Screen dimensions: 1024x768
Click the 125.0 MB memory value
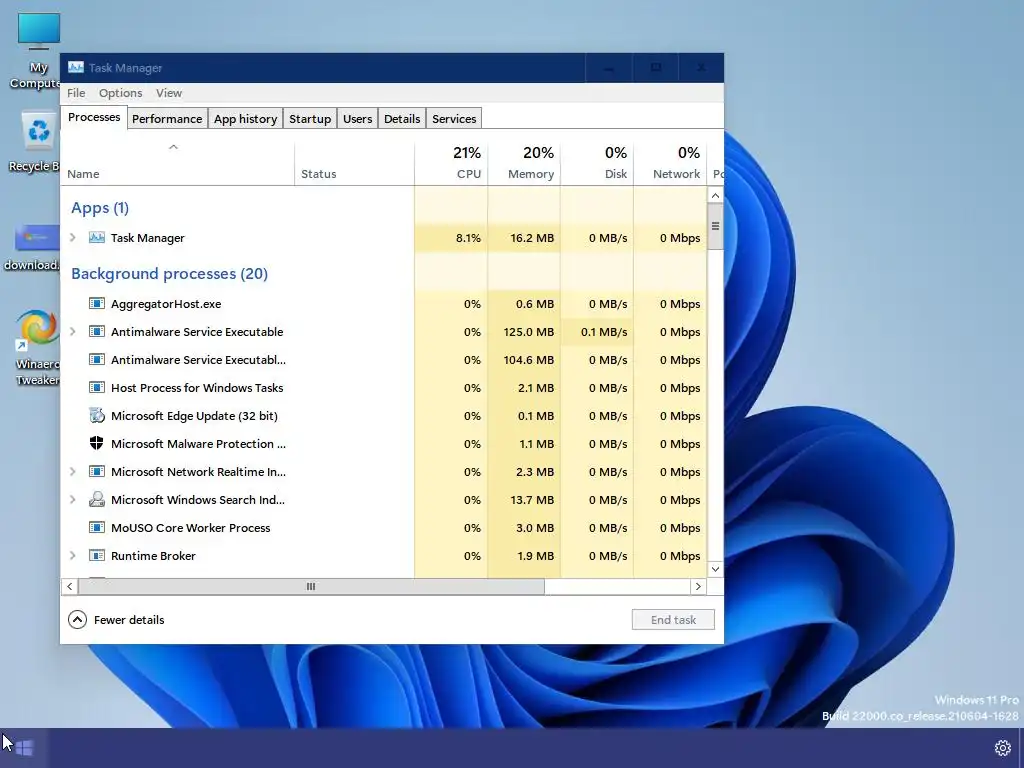(x=528, y=332)
